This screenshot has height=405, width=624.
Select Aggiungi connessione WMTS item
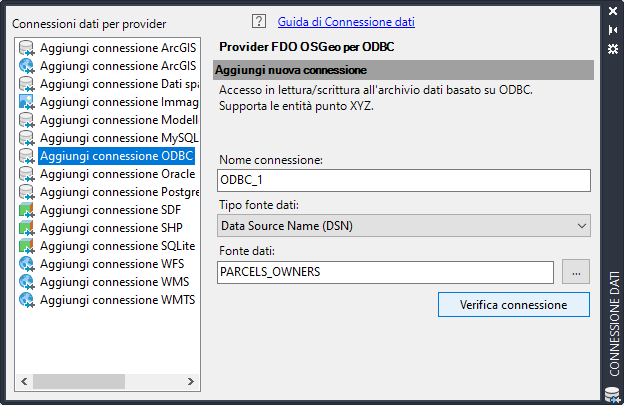(117, 300)
